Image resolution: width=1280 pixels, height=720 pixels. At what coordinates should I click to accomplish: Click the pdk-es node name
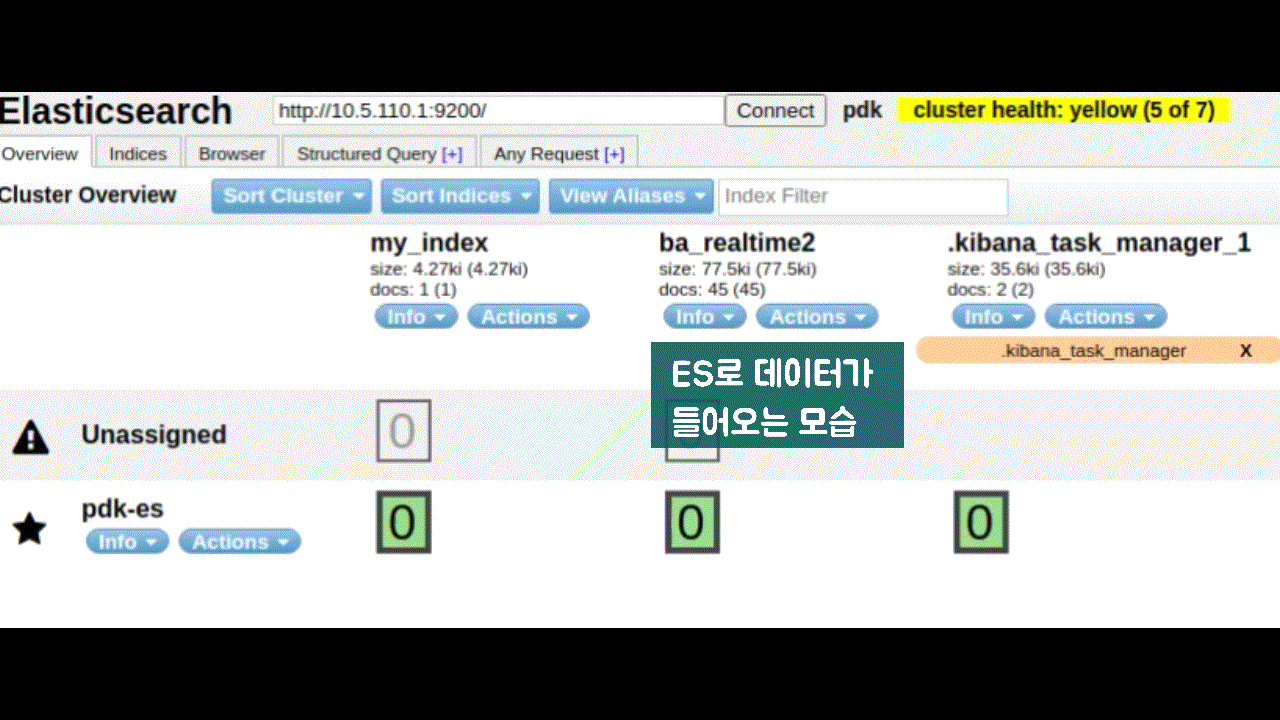click(122, 509)
